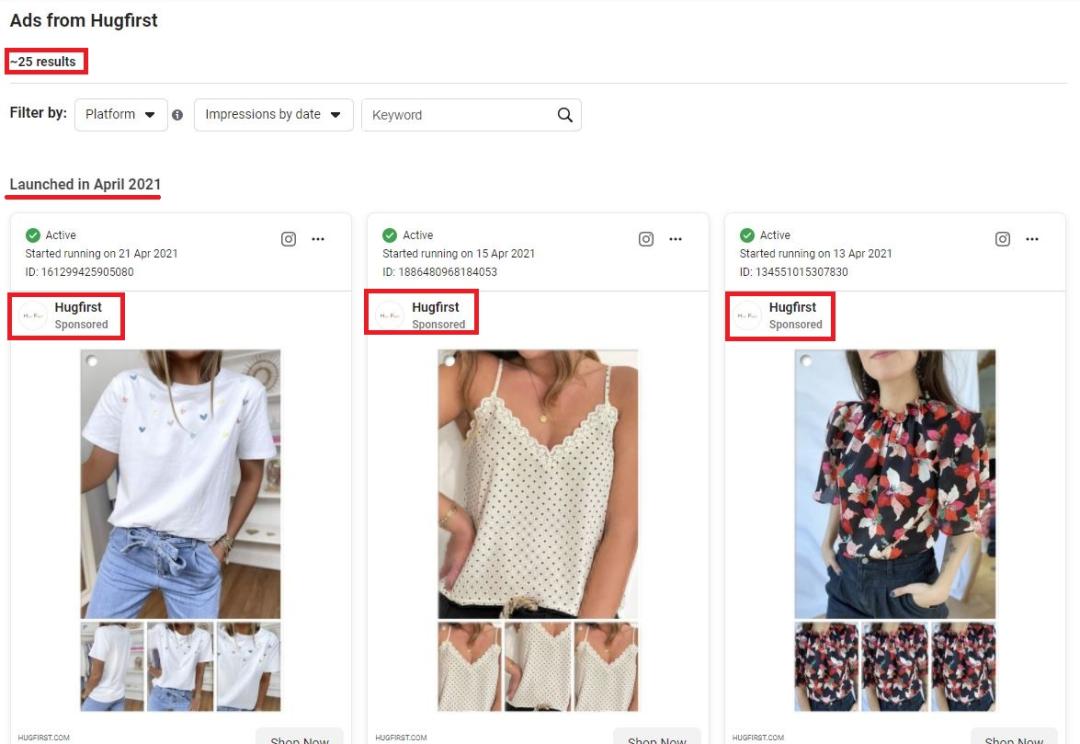Click 'Started running on 15 Apr 2021' text
The height and width of the screenshot is (744, 1080).
459,254
